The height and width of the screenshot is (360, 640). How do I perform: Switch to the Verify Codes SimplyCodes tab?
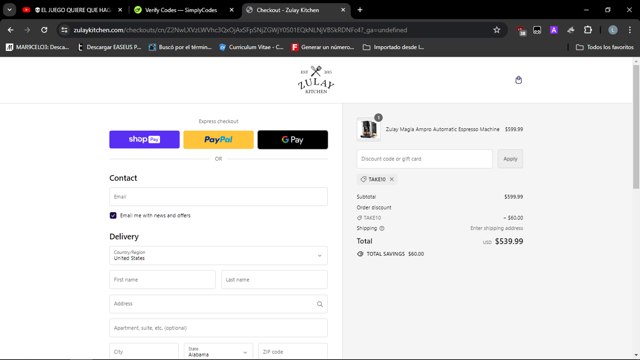(x=182, y=10)
